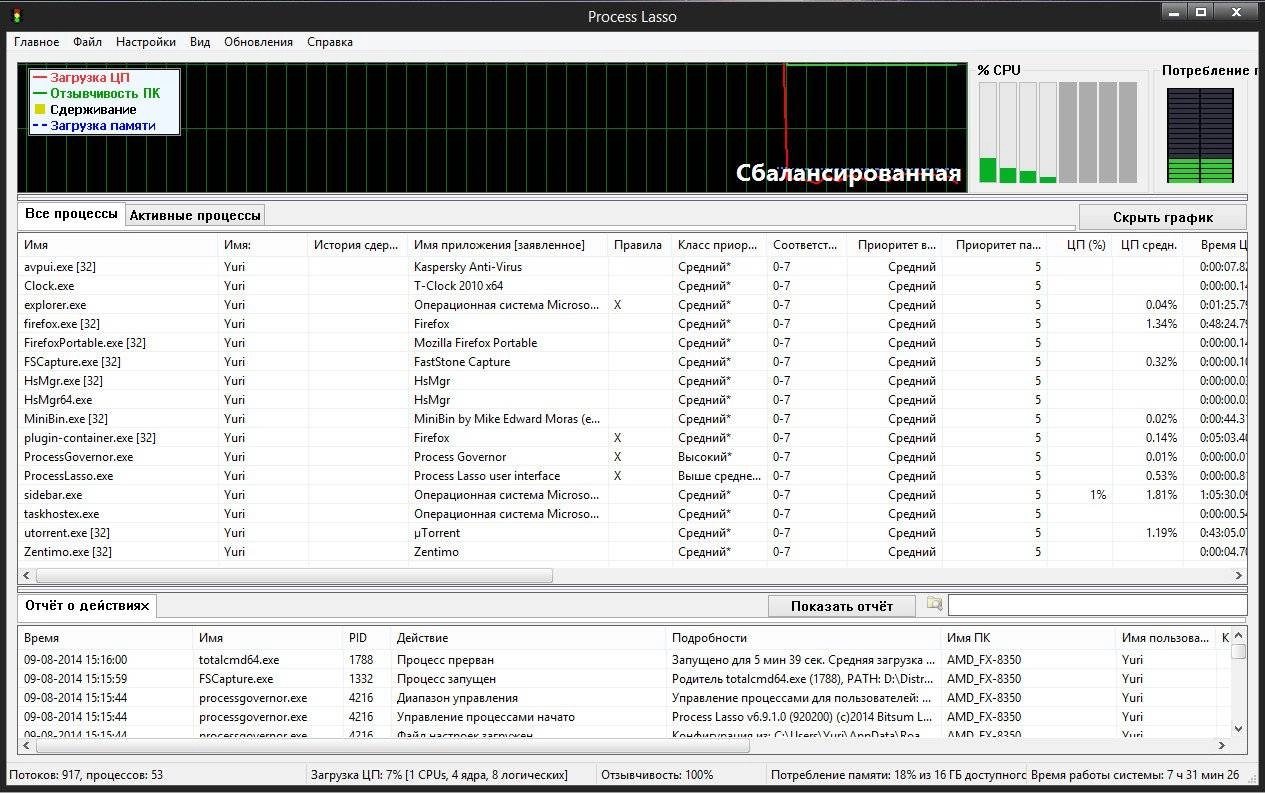Click the Показать отчёт button
Viewport: 1265px width, 793px height.
pyautogui.click(x=842, y=606)
